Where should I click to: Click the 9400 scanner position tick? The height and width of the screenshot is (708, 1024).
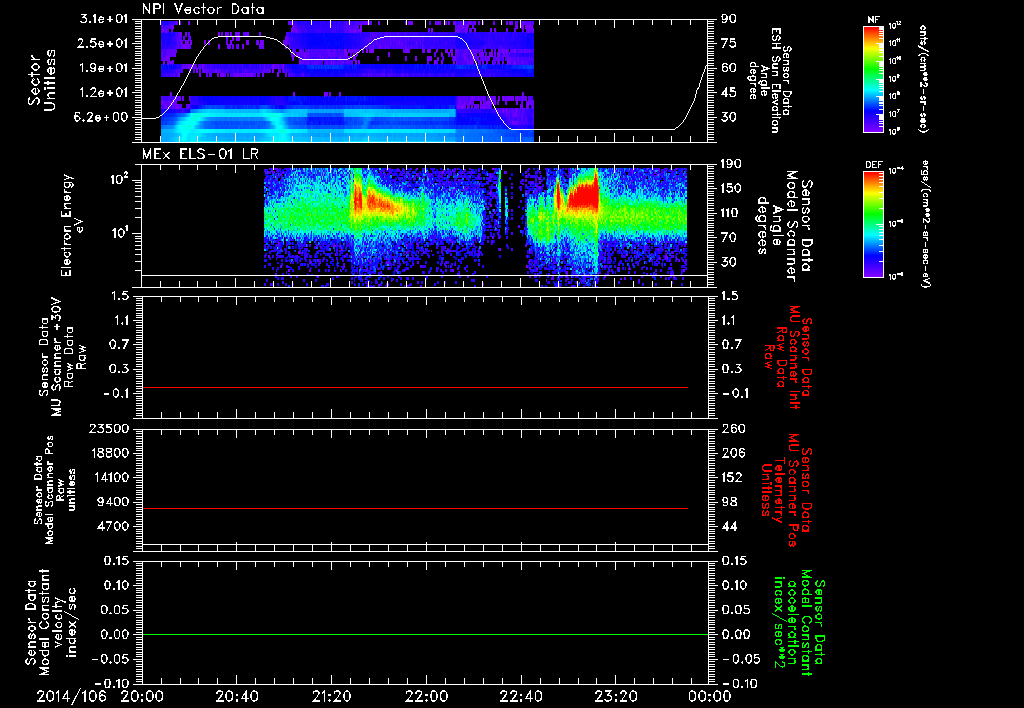click(x=113, y=502)
